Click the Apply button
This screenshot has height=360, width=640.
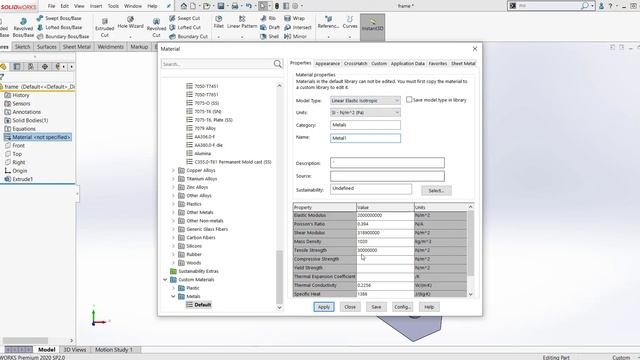coord(324,307)
